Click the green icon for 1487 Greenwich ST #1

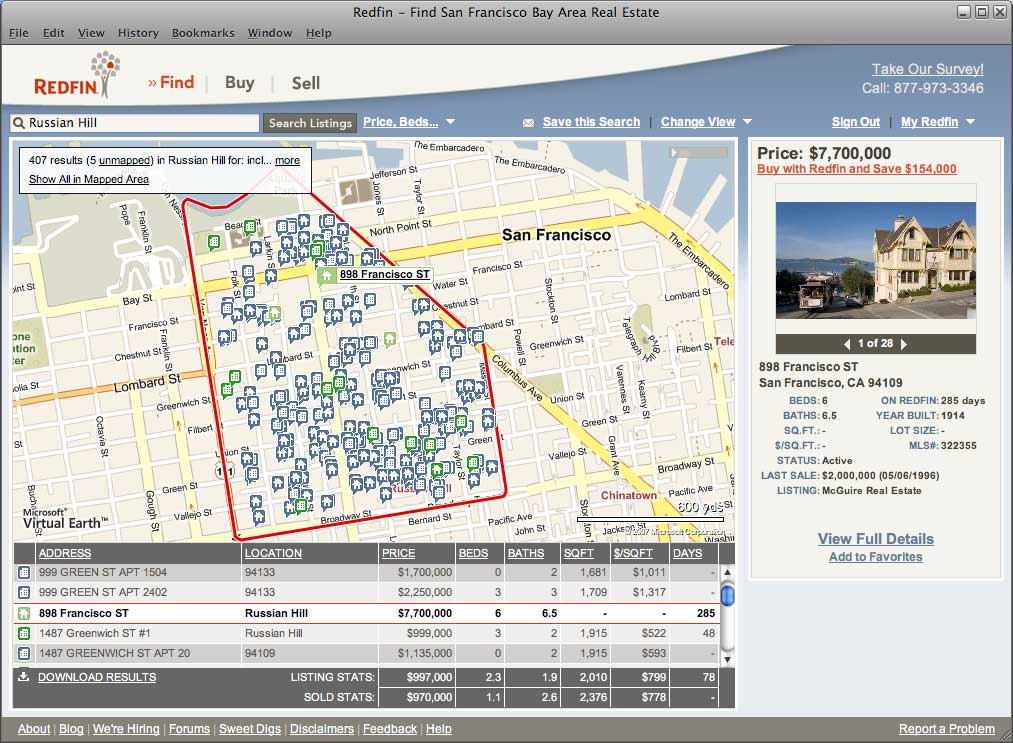tap(24, 634)
